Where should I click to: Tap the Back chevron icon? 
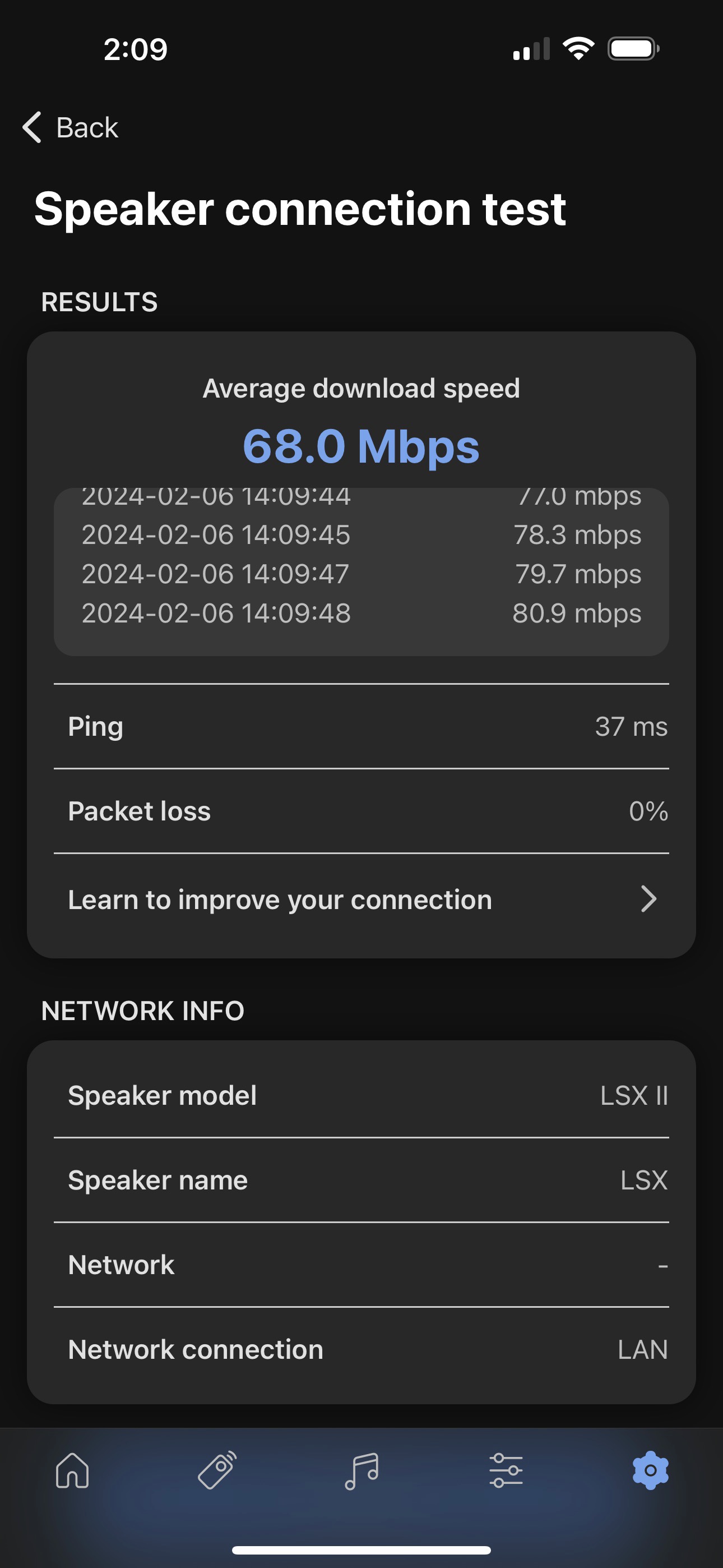click(x=33, y=127)
